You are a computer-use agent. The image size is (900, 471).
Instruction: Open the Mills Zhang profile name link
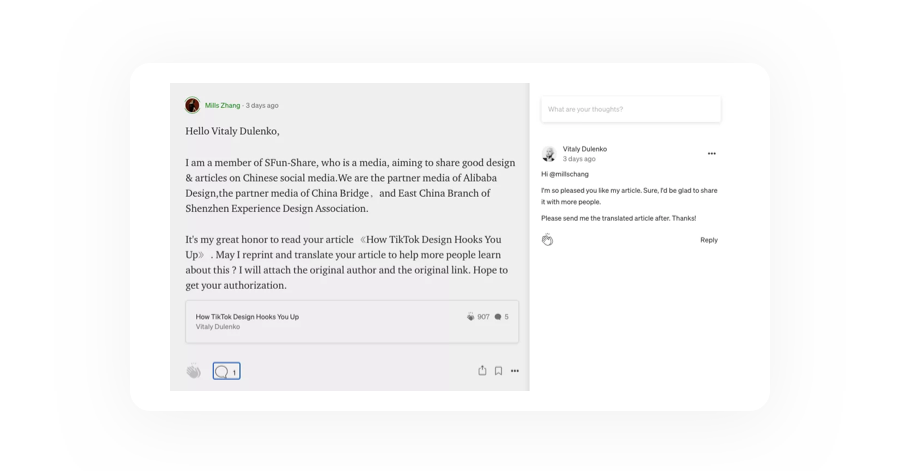222,105
